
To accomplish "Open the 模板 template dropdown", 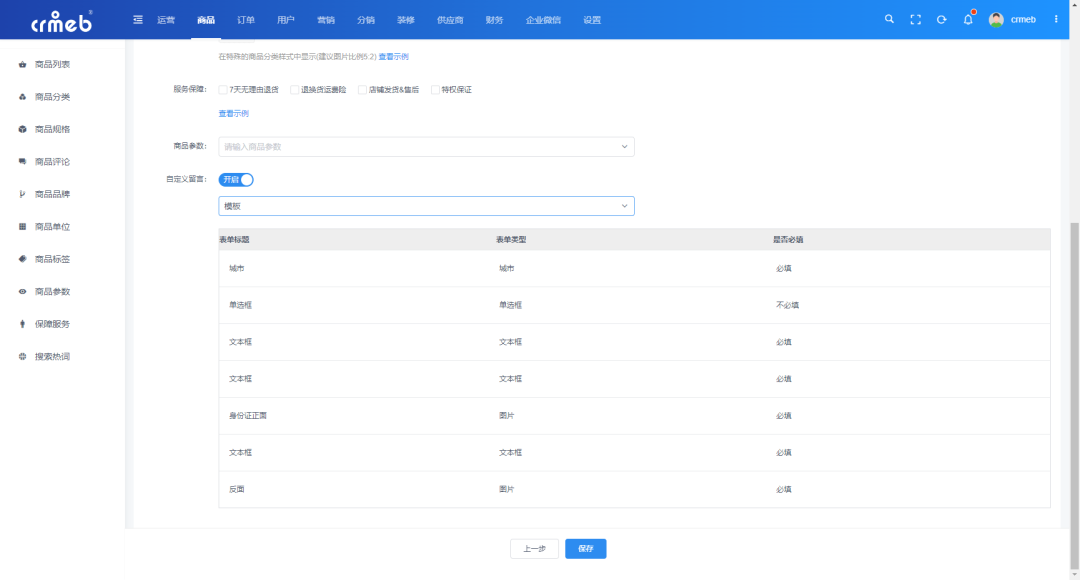I will [426, 206].
